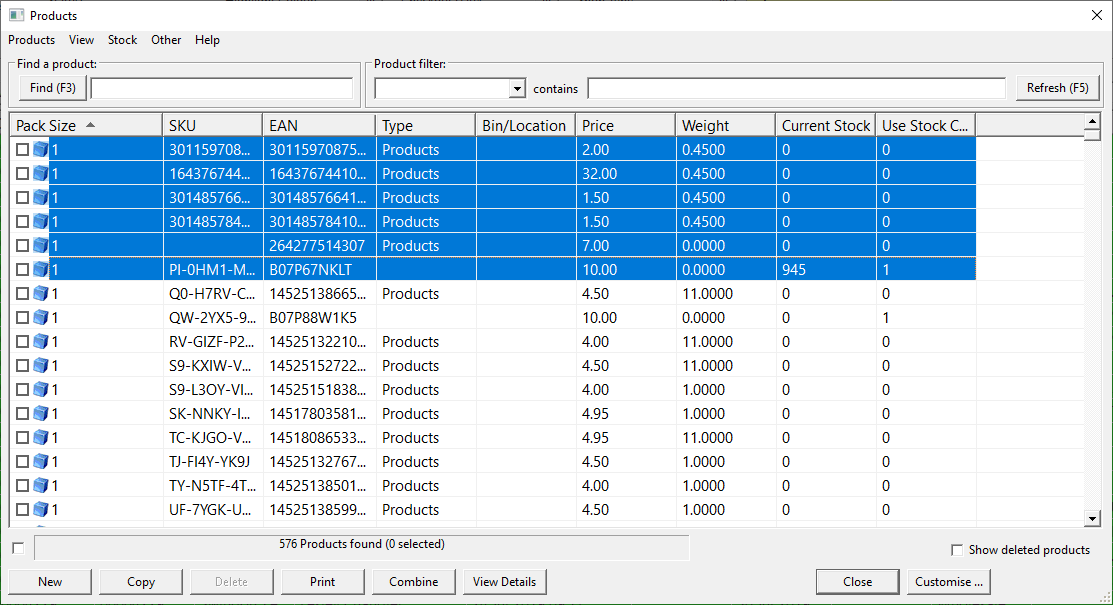Sort by the Pack Size column header
The image size is (1113, 605).
point(86,125)
